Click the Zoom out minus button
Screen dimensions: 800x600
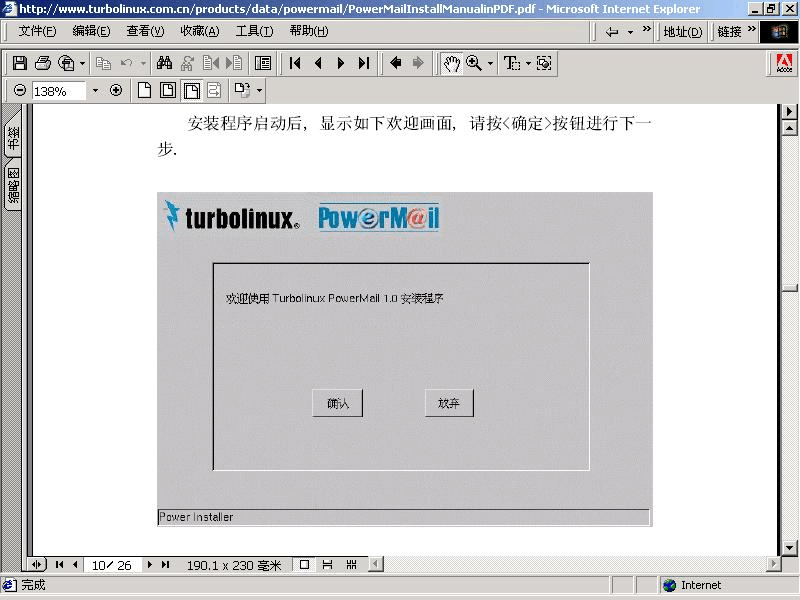coord(20,90)
